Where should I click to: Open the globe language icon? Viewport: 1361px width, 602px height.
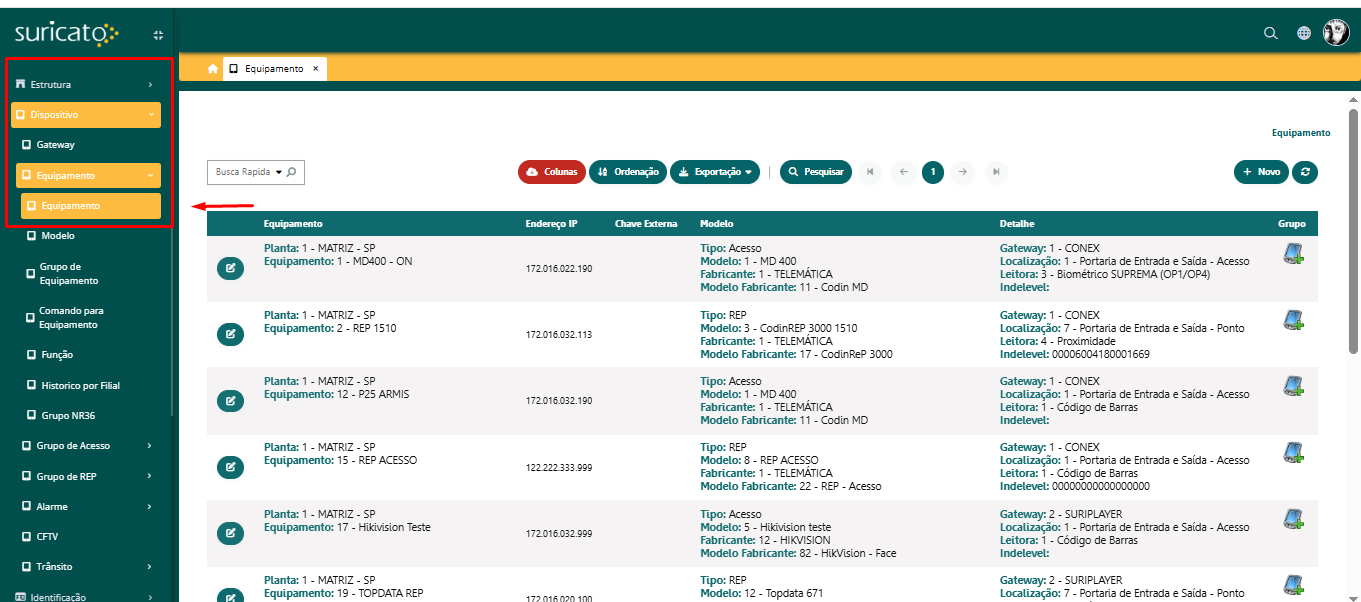(x=1304, y=33)
